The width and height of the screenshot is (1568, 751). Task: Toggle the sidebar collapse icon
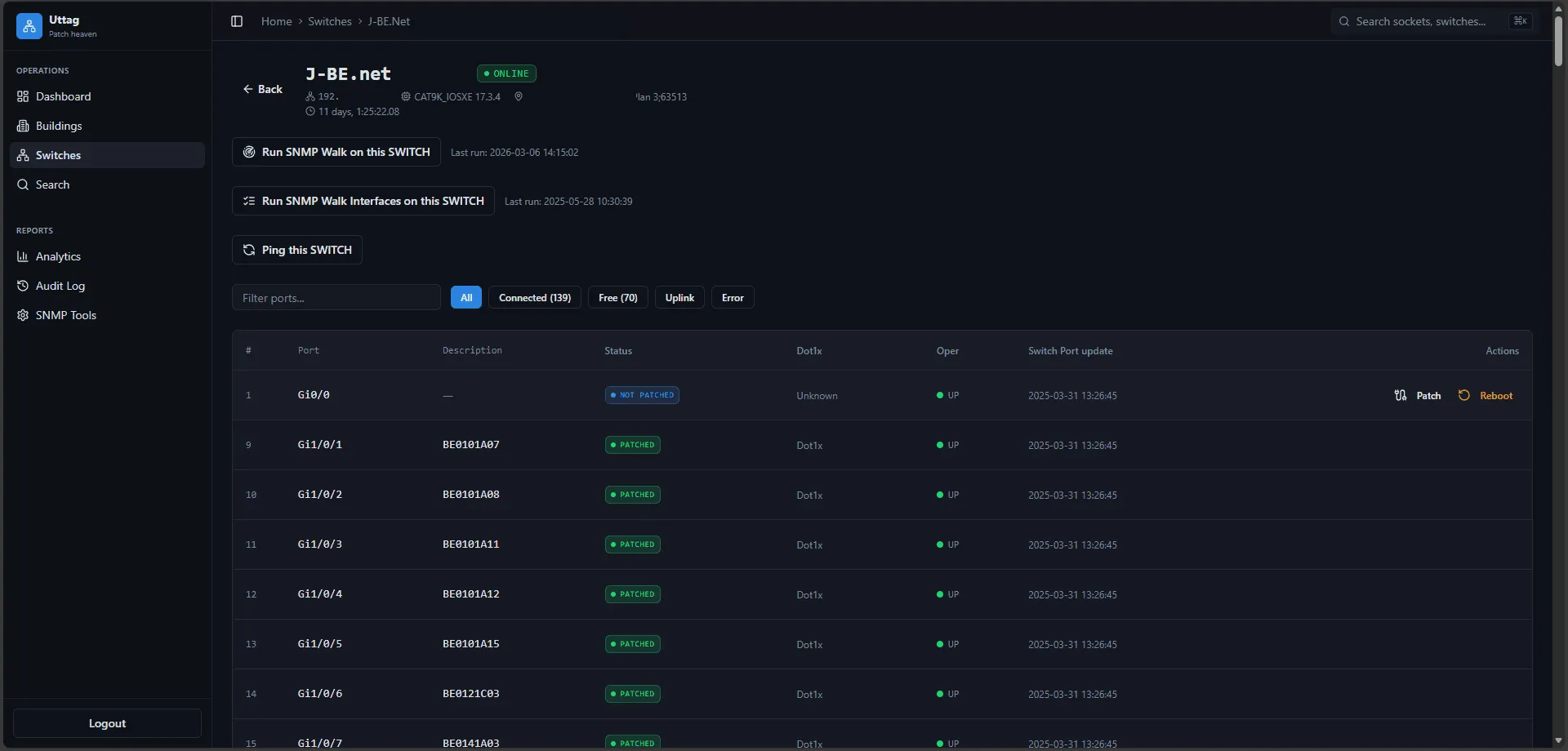[x=237, y=21]
